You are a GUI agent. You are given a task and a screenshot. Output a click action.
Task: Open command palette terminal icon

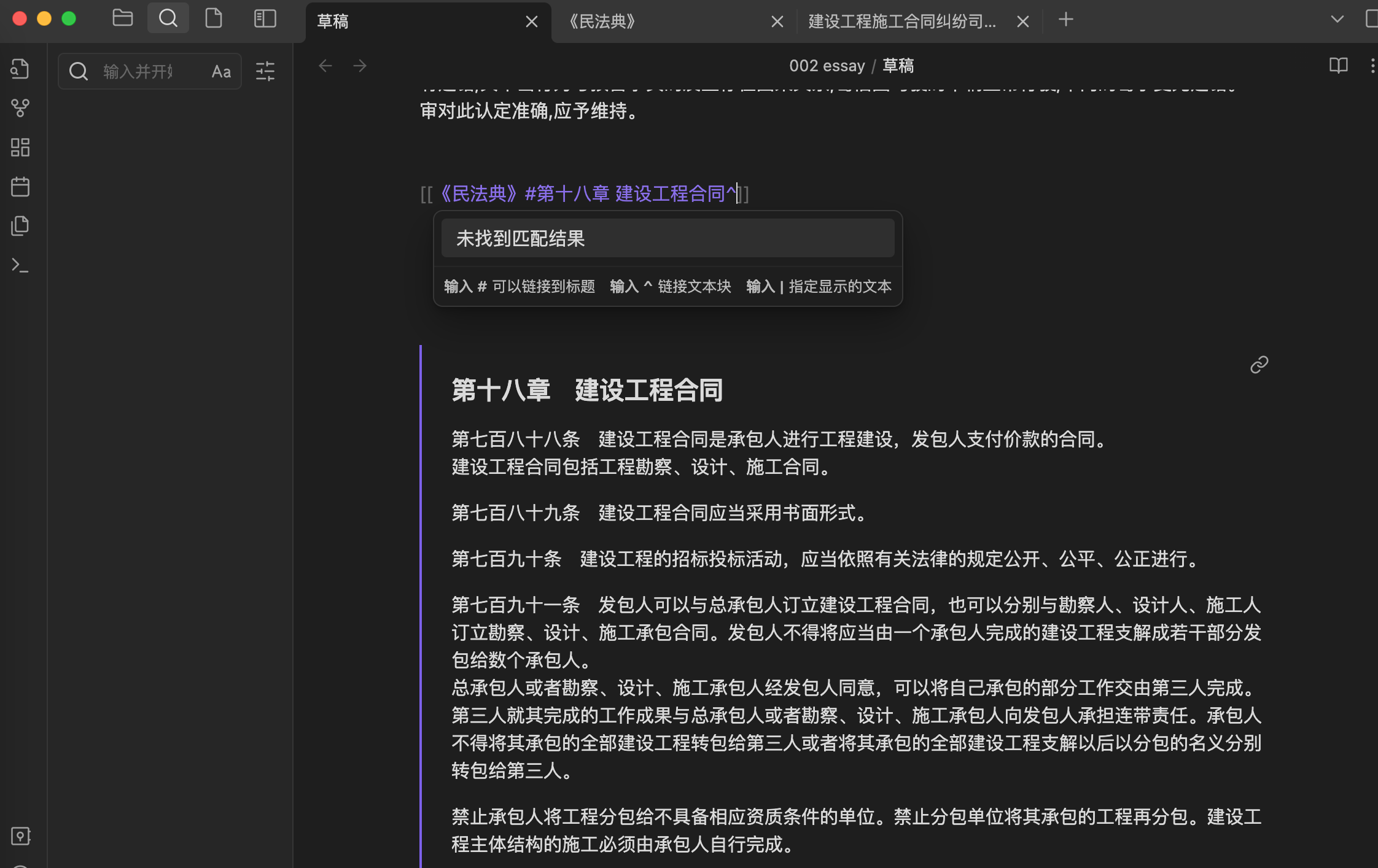(x=20, y=265)
